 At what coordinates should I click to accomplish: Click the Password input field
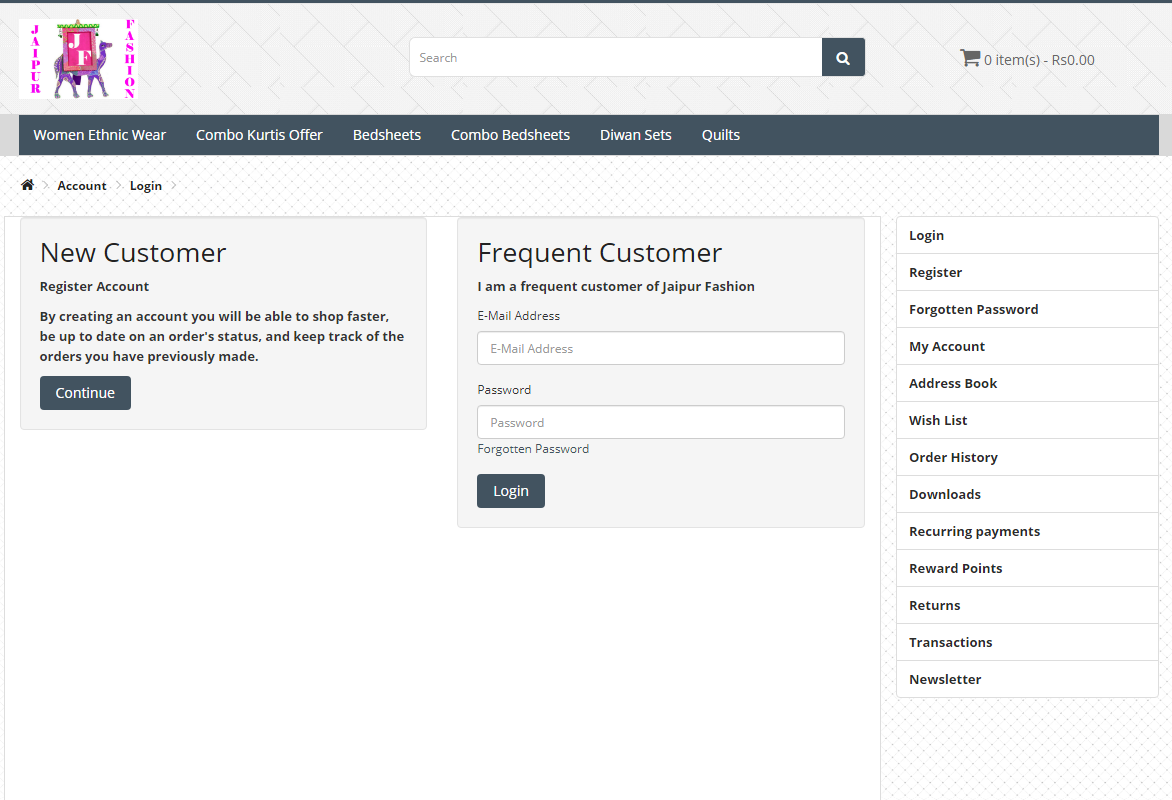[660, 422]
